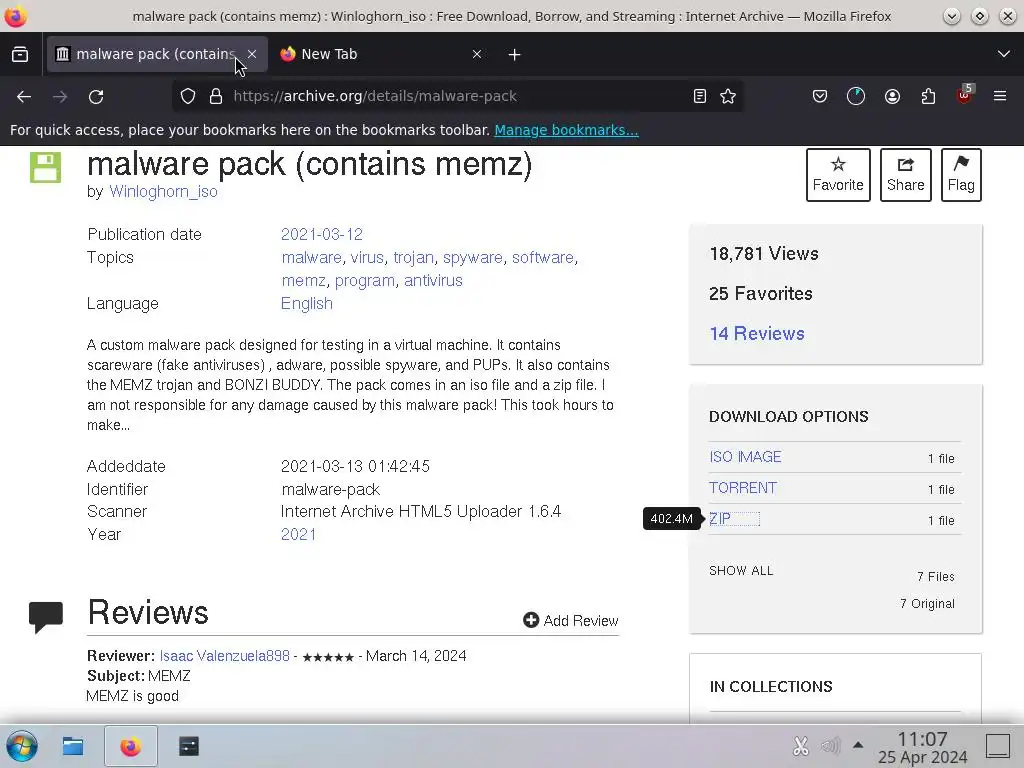Click the green floppy software icon
The width and height of the screenshot is (1024, 768).
pyautogui.click(x=45, y=168)
